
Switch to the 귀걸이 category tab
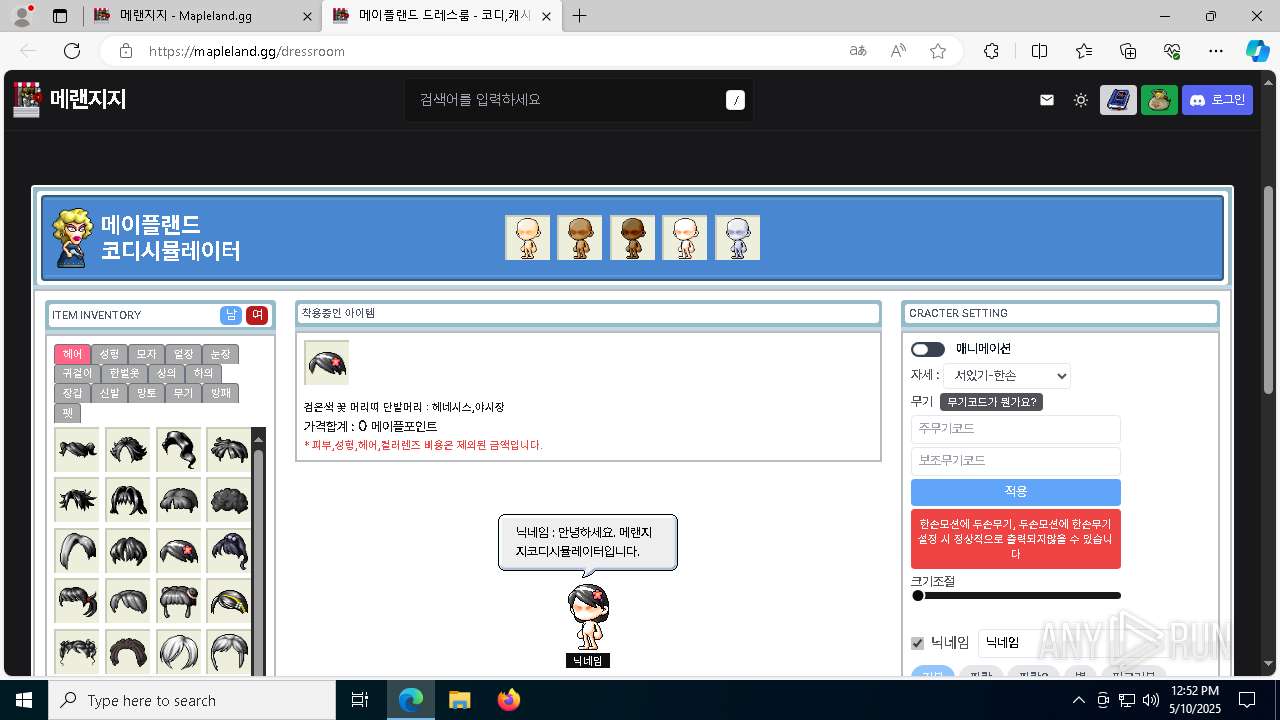[x=77, y=373]
